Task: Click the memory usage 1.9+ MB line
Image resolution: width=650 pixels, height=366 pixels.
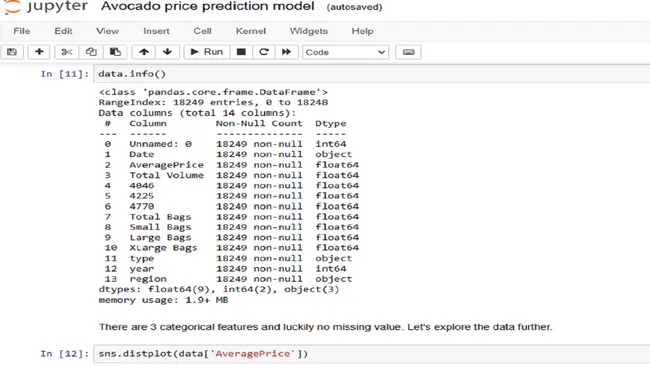Action: click(x=163, y=300)
